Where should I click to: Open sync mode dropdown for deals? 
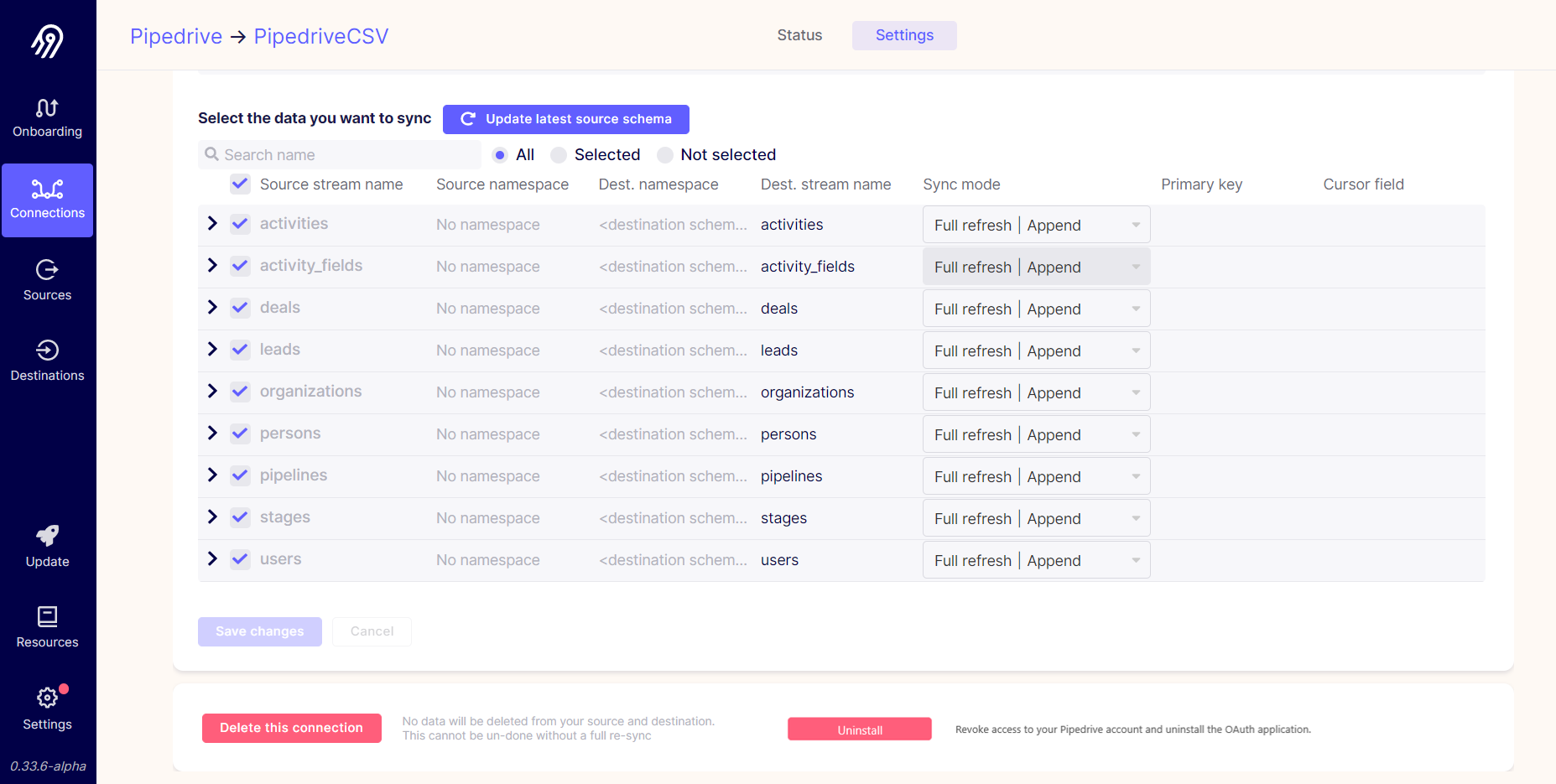(x=1036, y=309)
